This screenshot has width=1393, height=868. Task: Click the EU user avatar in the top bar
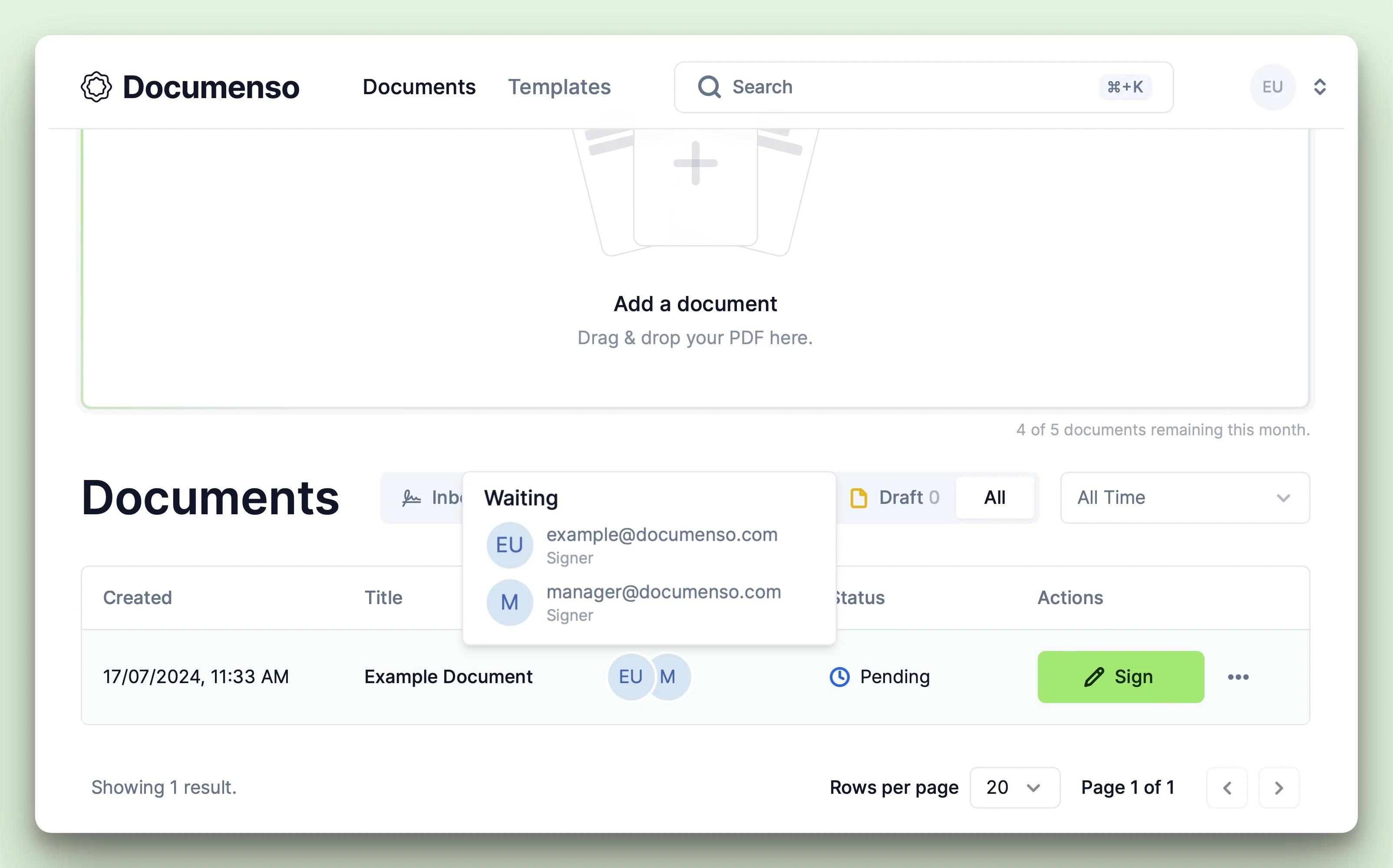coord(1272,87)
